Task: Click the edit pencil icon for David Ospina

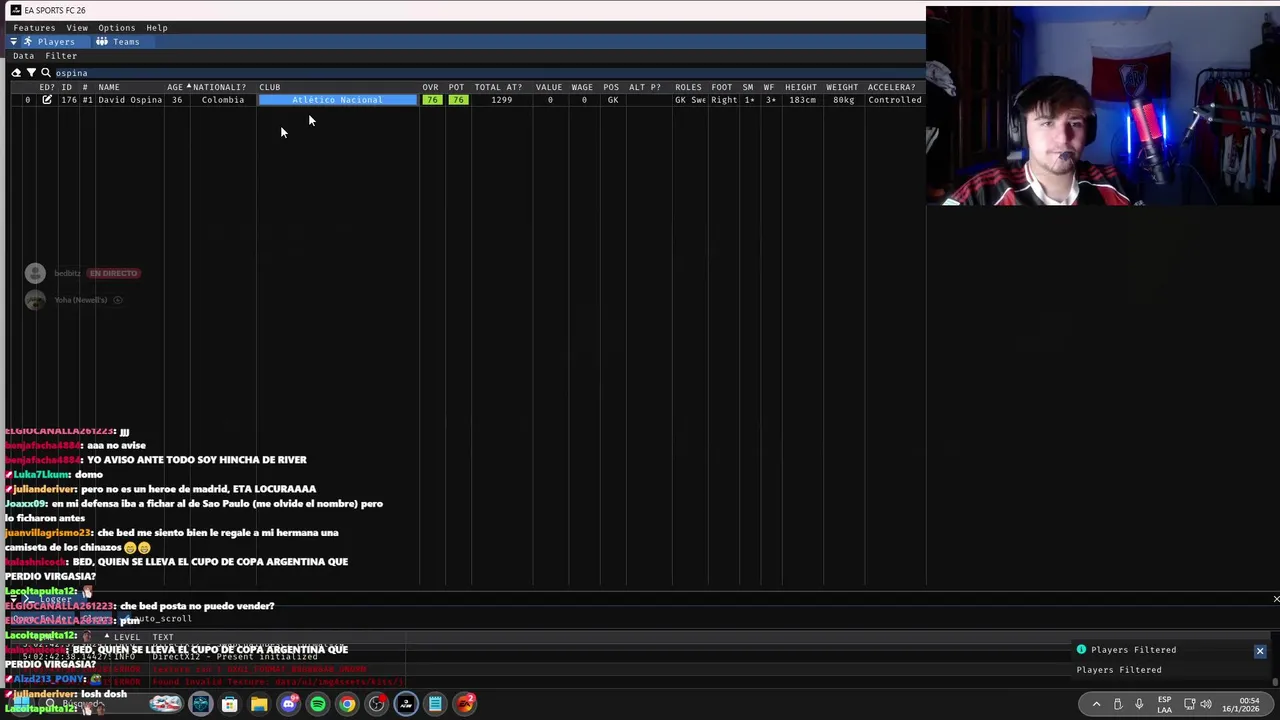Action: (46, 100)
